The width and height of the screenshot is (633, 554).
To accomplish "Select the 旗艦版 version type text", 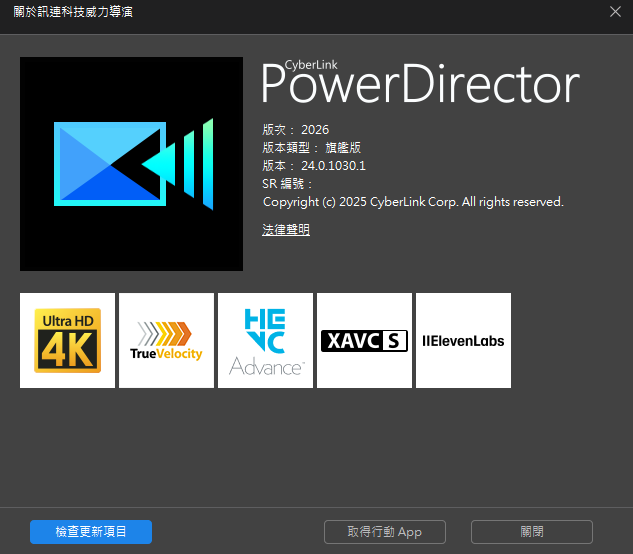I will [343, 148].
